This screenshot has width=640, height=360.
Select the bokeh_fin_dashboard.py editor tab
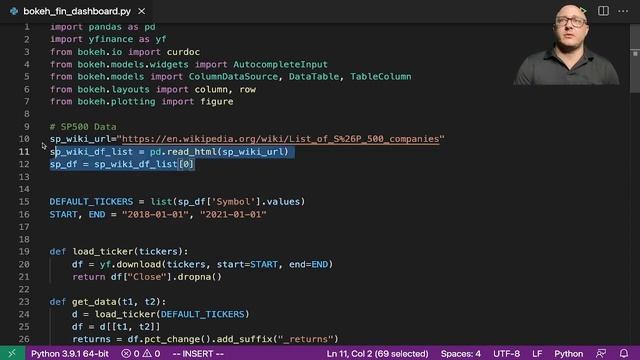click(78, 11)
